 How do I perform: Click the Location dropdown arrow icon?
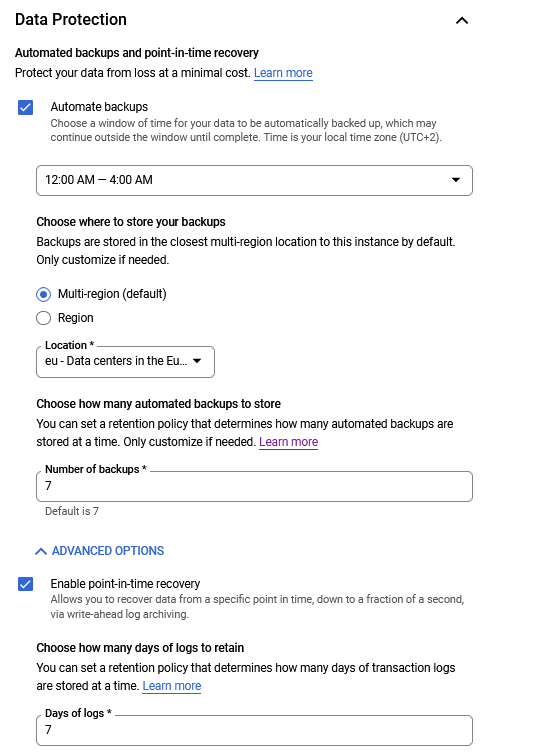pos(197,361)
